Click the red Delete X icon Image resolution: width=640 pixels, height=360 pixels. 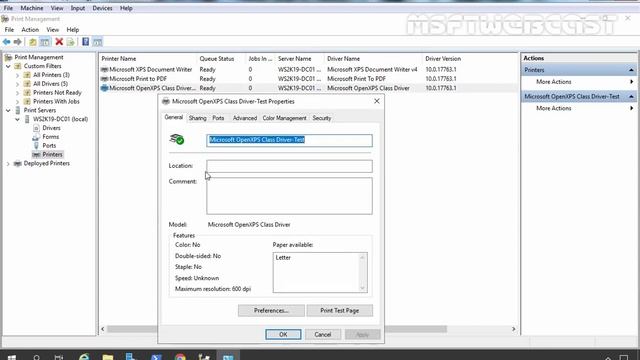[59, 42]
